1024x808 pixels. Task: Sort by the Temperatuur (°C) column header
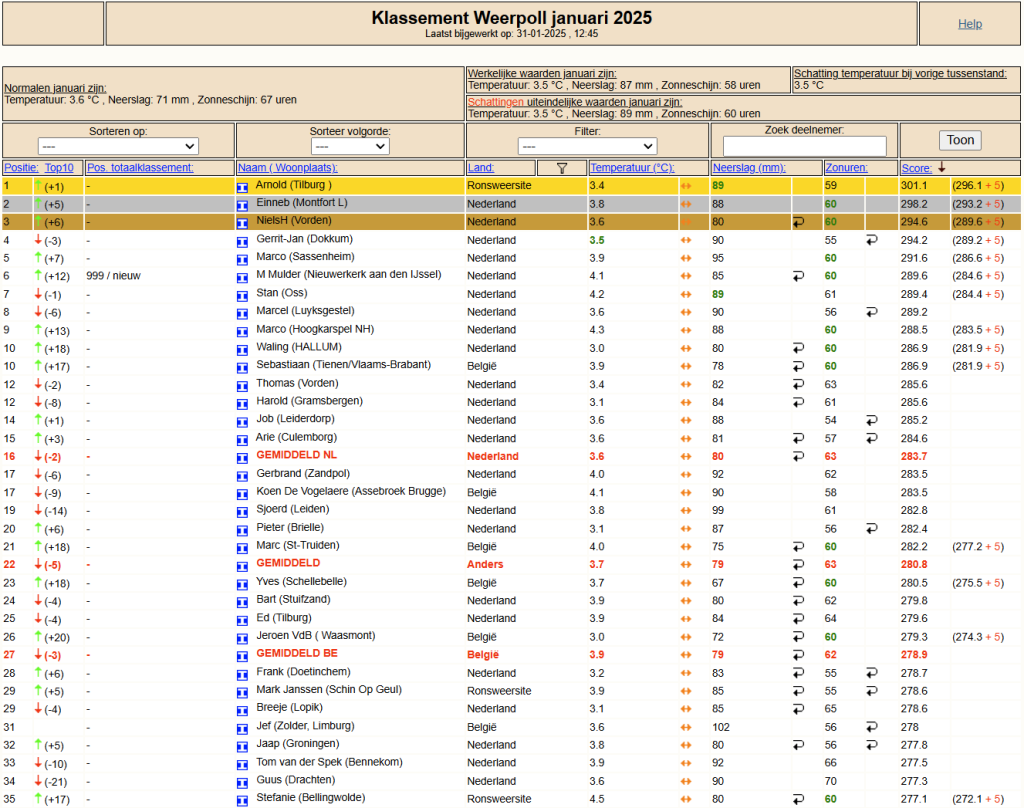click(x=632, y=168)
